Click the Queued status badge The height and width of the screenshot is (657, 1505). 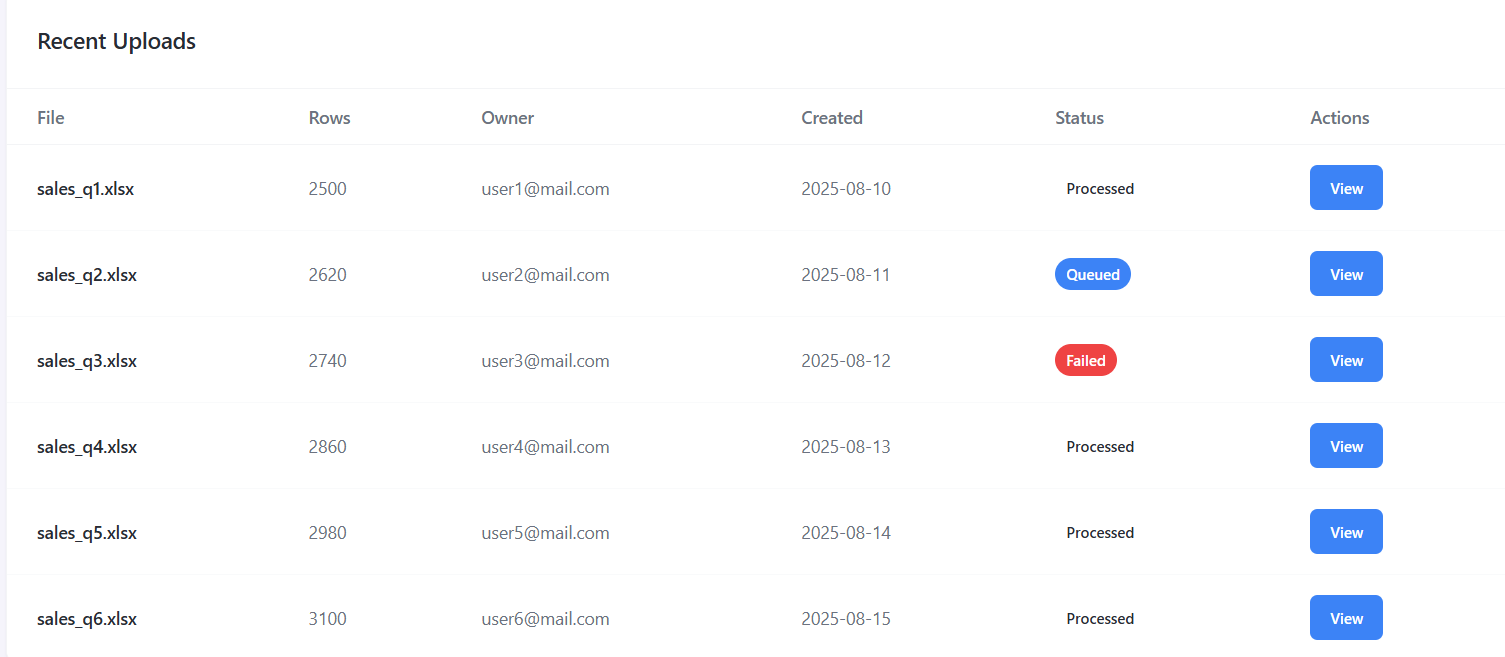tap(1092, 274)
